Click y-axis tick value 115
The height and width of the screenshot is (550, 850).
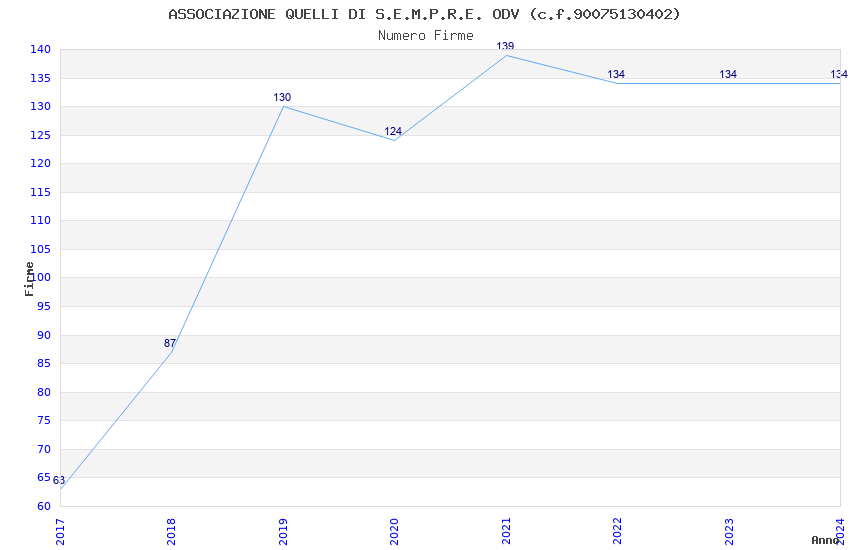click(x=41, y=192)
